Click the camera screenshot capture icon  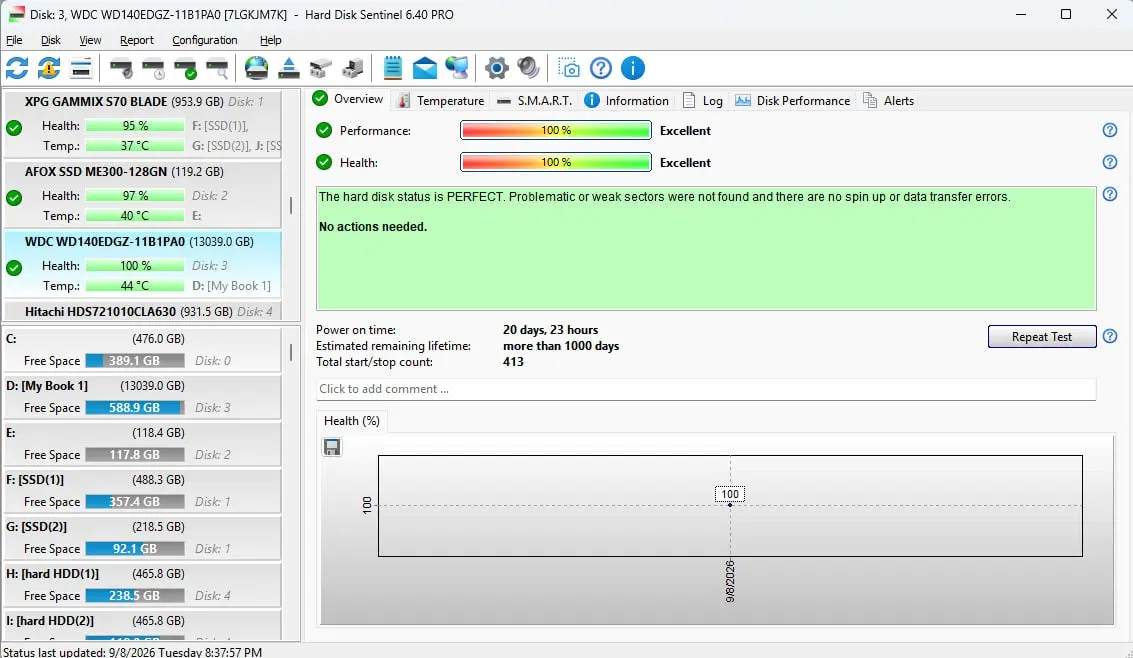pos(569,69)
